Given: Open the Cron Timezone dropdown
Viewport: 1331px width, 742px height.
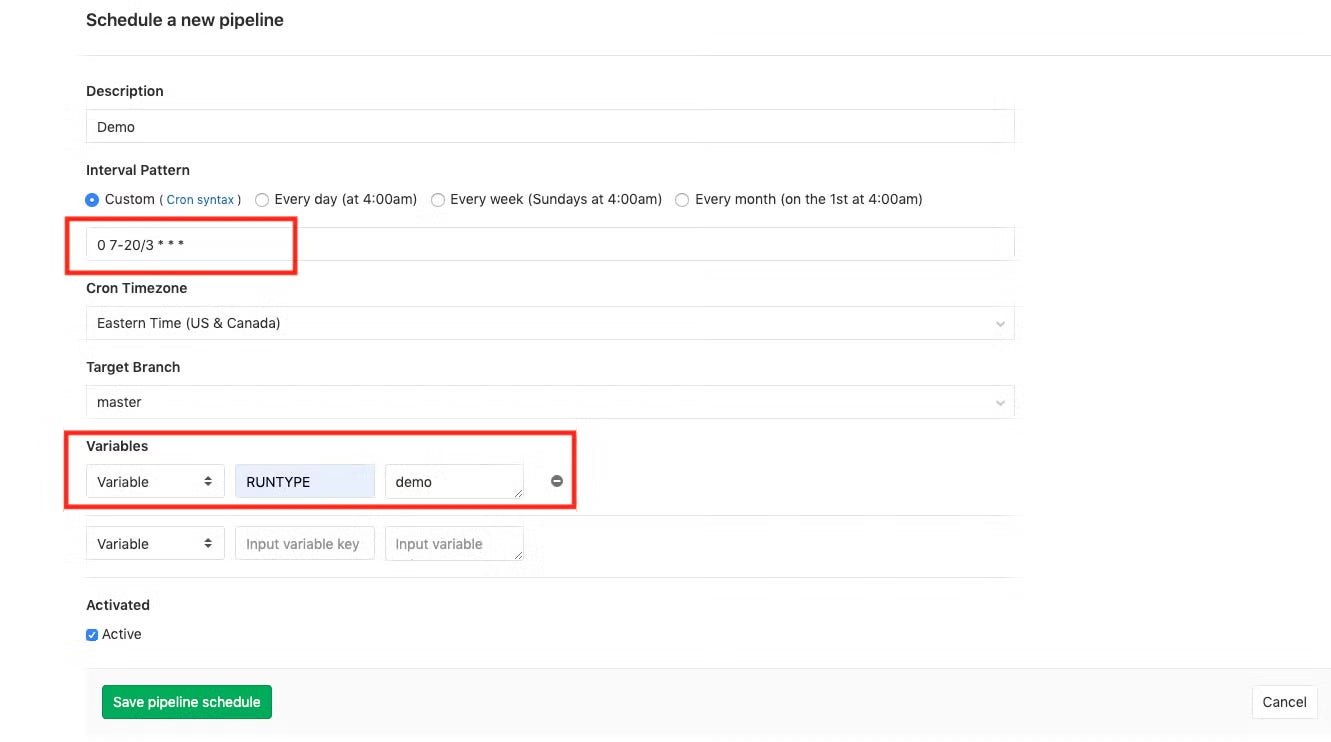Looking at the screenshot, I should point(550,323).
